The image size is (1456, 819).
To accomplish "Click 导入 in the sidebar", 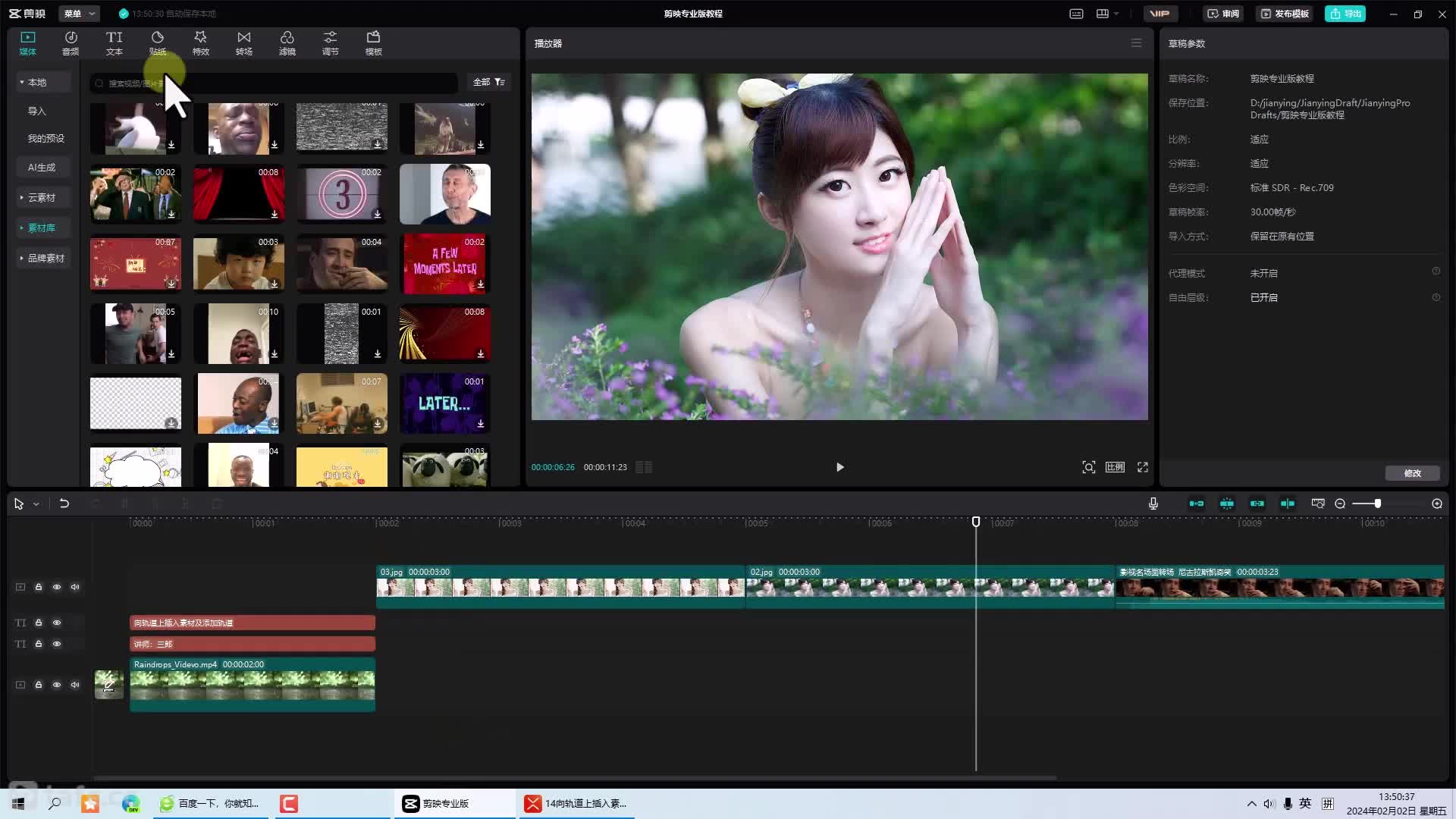I will tap(37, 111).
